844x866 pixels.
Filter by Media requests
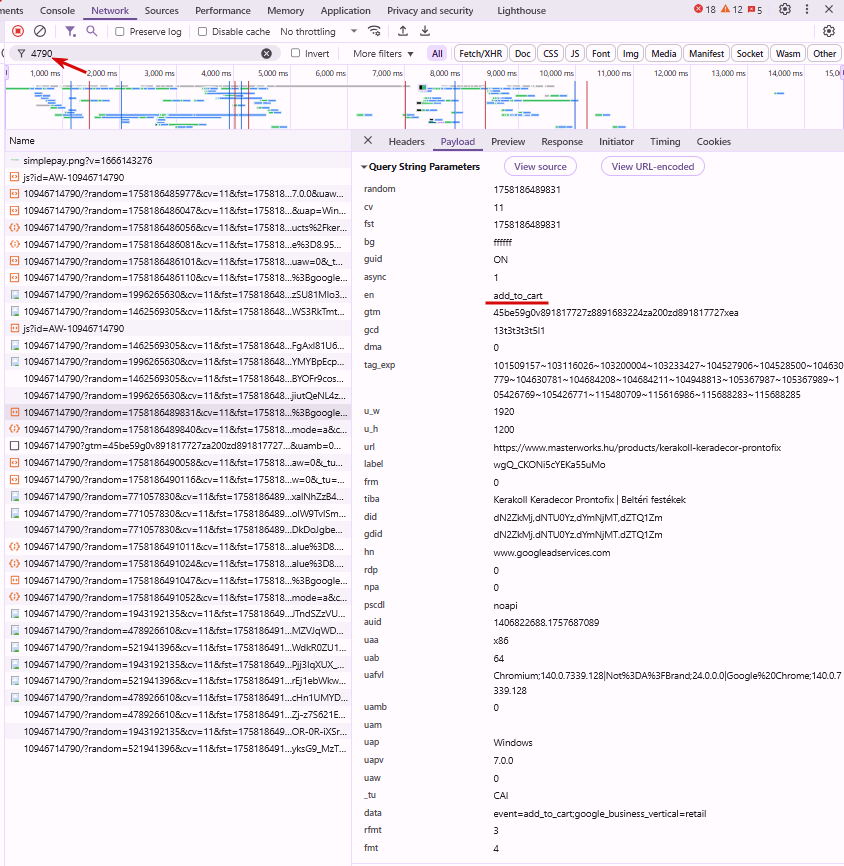point(663,54)
